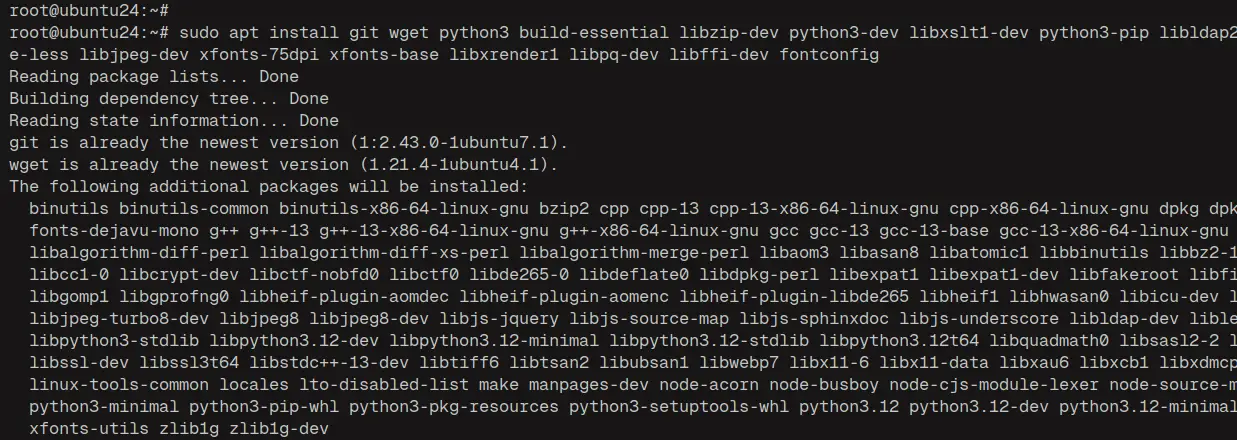Click fontconfig at the end of the command

pyautogui.click(x=829, y=54)
